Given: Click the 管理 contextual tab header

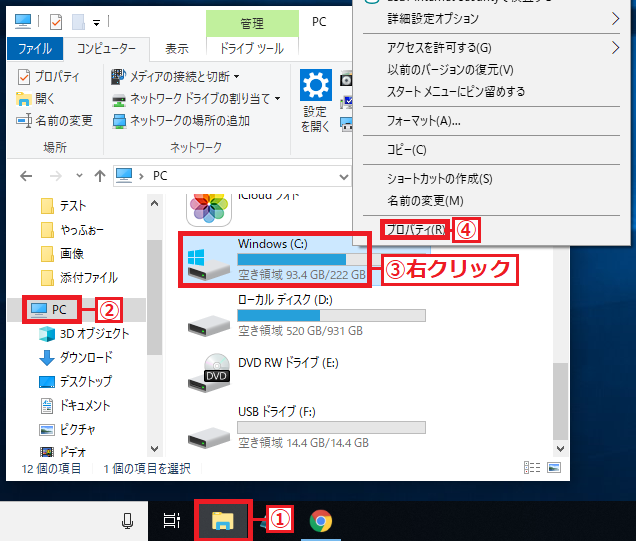Looking at the screenshot, I should [252, 23].
